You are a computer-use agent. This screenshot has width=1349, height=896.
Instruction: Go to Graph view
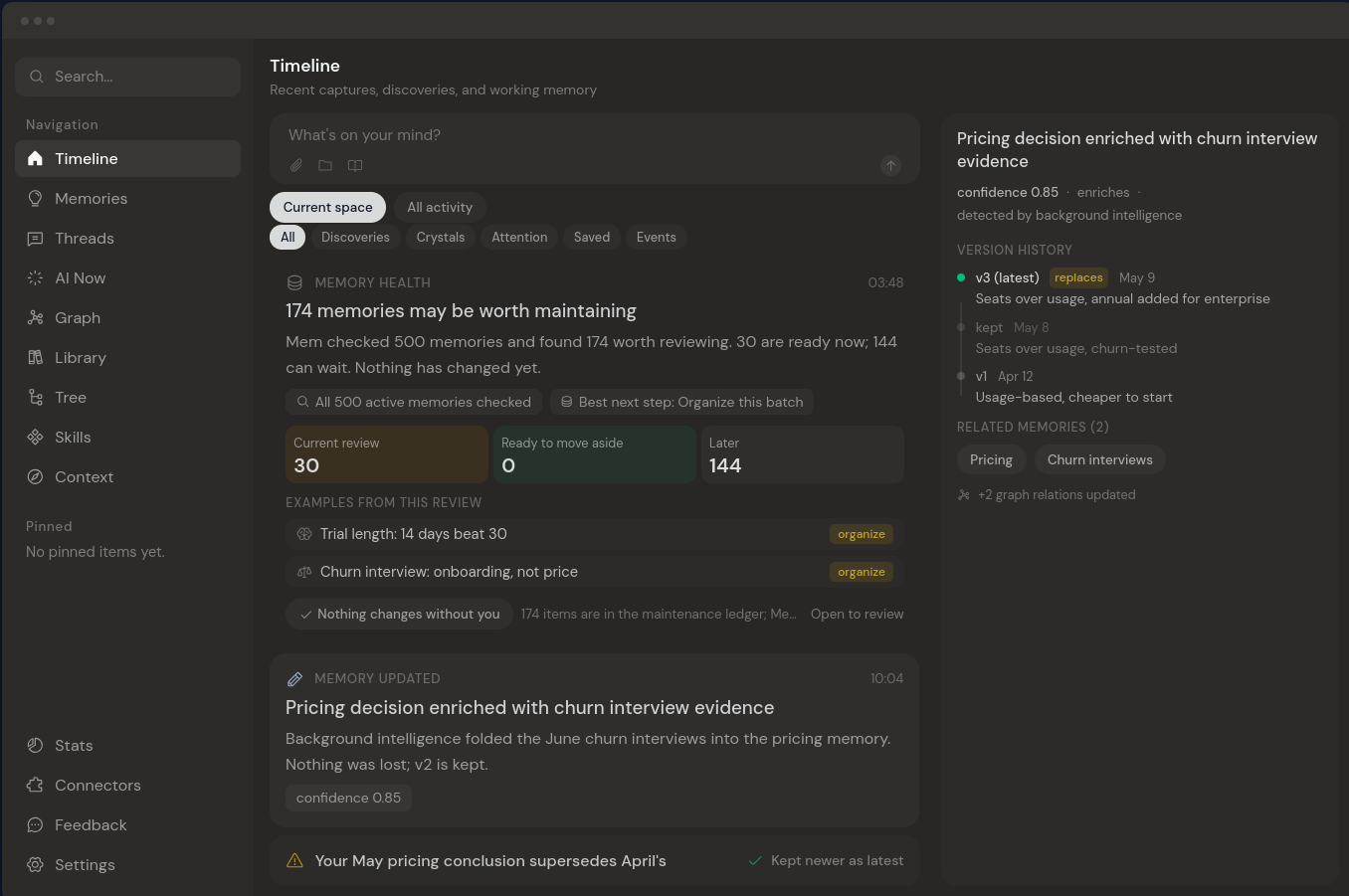point(127,317)
